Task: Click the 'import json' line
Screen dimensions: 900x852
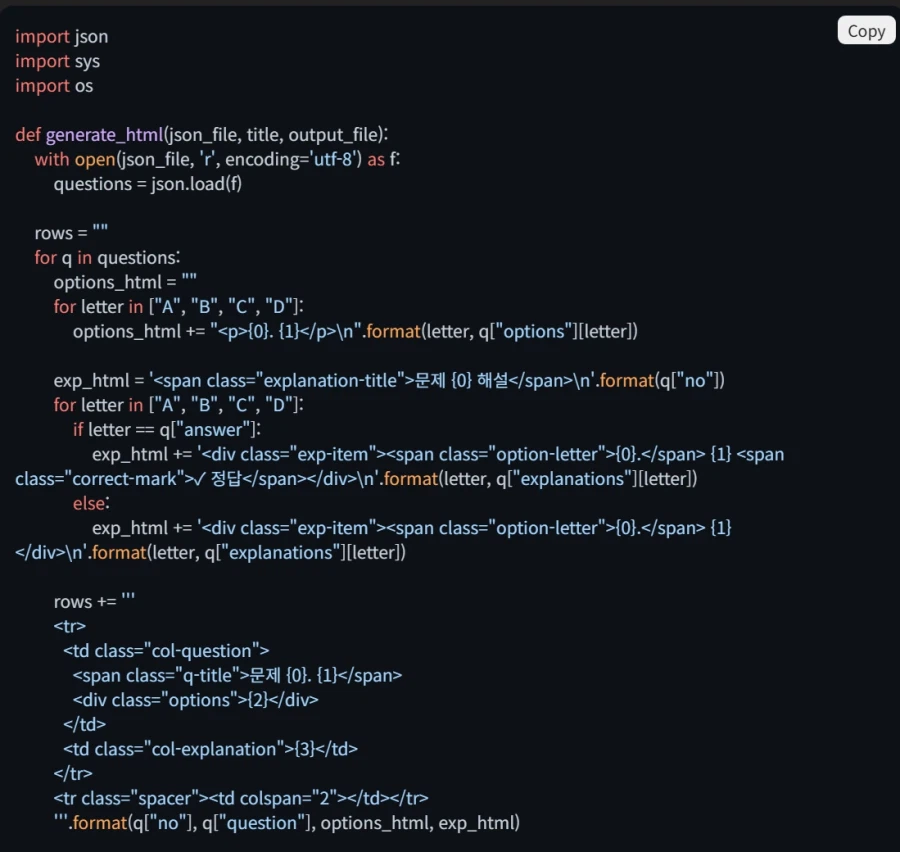Action: tap(61, 37)
